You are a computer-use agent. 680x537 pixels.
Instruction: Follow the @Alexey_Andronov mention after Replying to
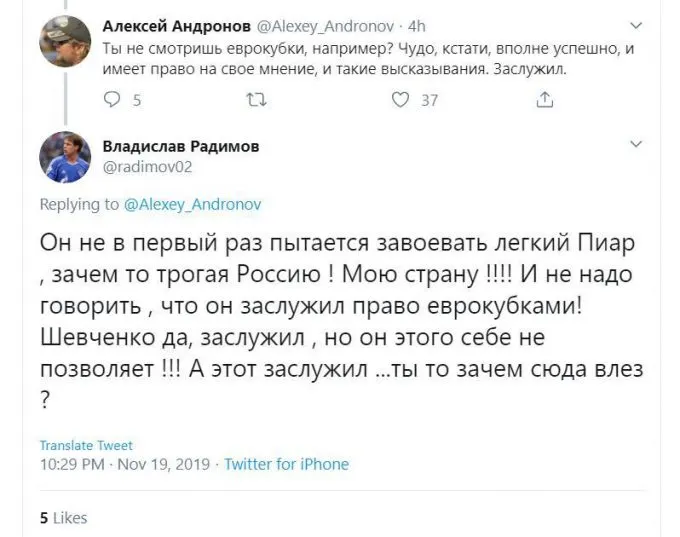pos(193,204)
